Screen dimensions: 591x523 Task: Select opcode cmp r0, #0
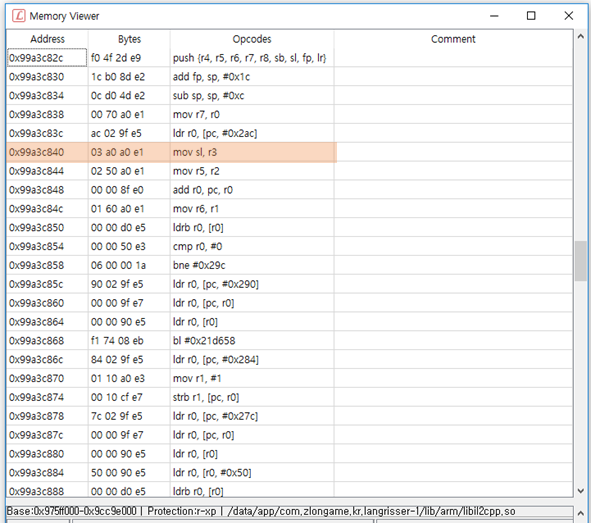[x=198, y=246]
